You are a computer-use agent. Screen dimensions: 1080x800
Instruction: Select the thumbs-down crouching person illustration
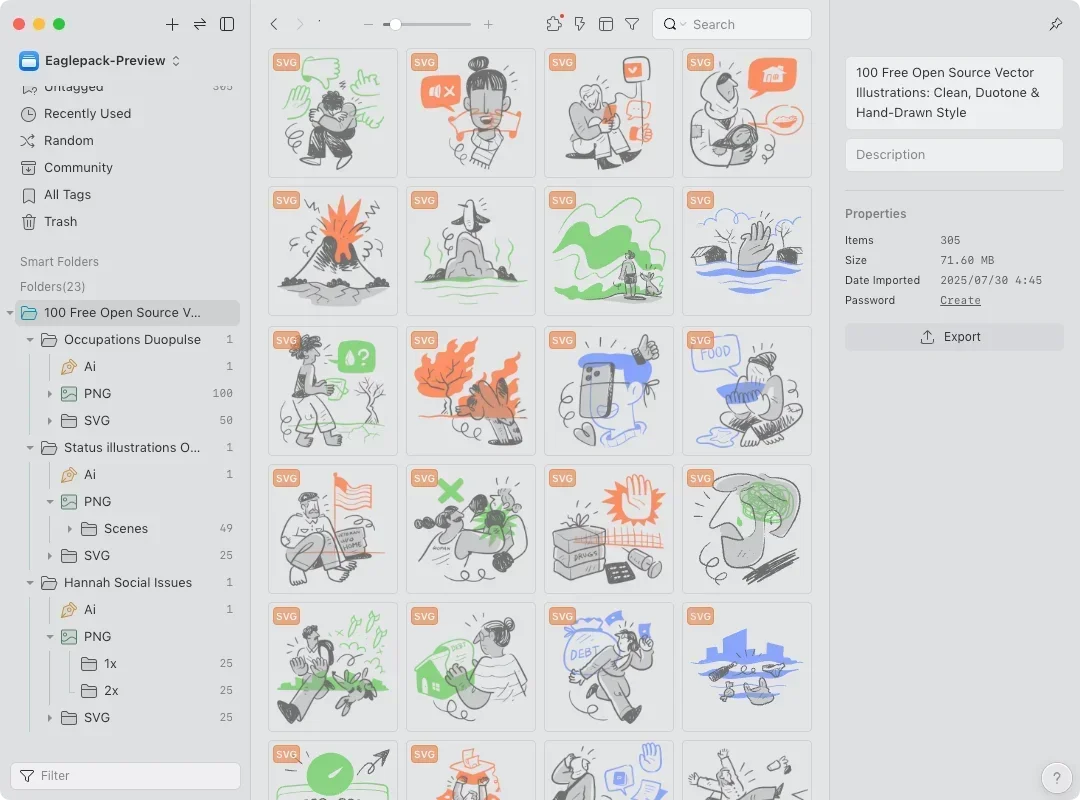point(333,113)
